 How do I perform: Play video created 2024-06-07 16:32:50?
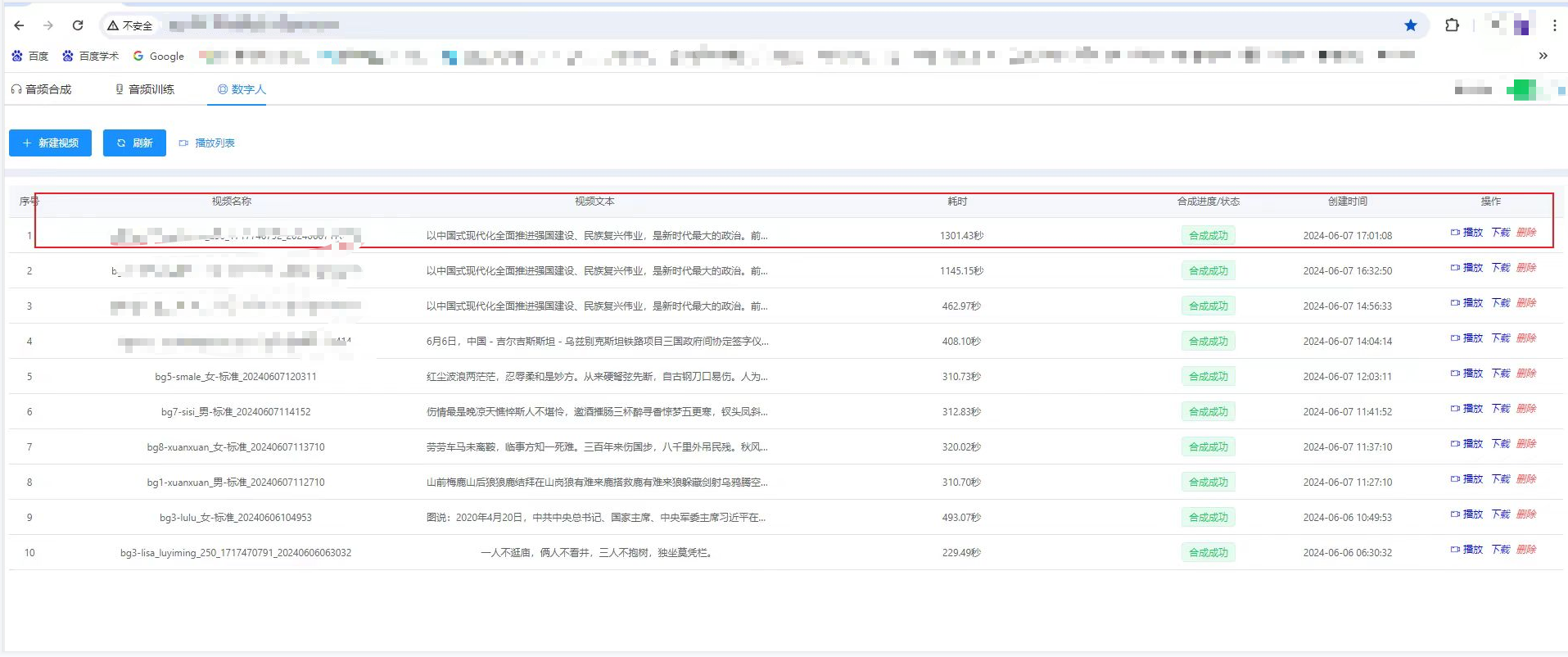tap(1466, 268)
